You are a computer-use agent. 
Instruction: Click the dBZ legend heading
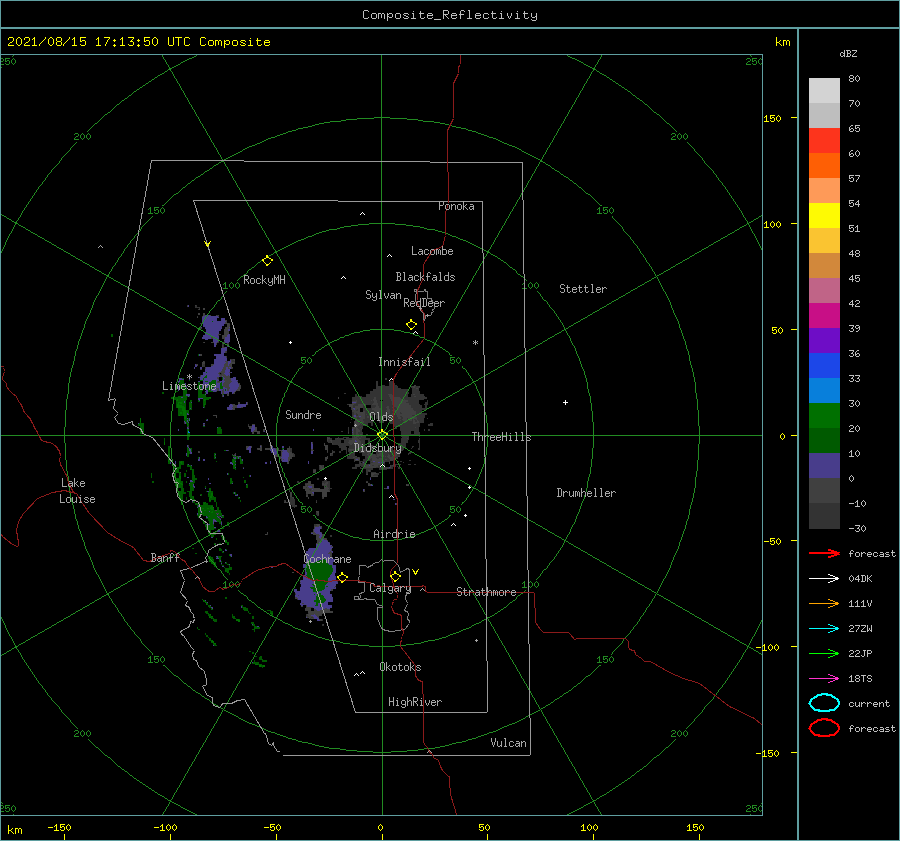848,53
